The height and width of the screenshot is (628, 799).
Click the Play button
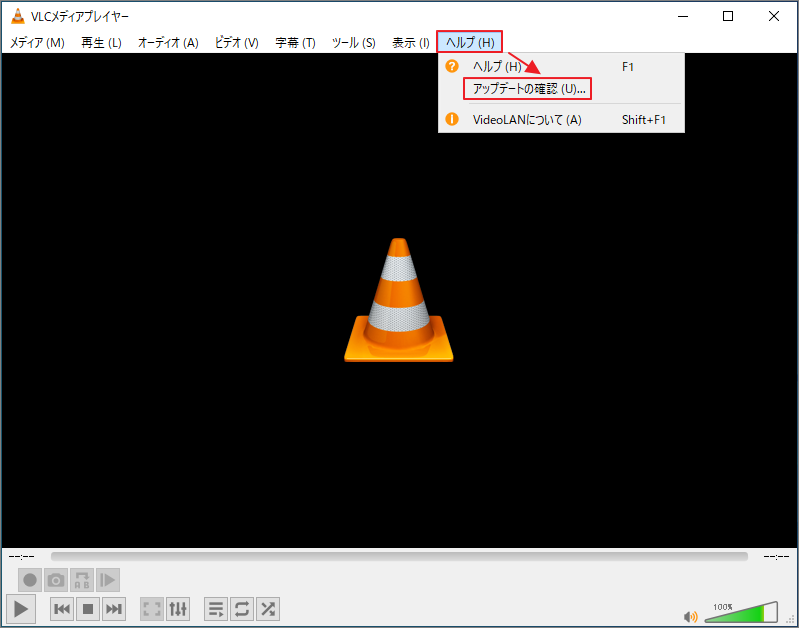click(x=21, y=609)
